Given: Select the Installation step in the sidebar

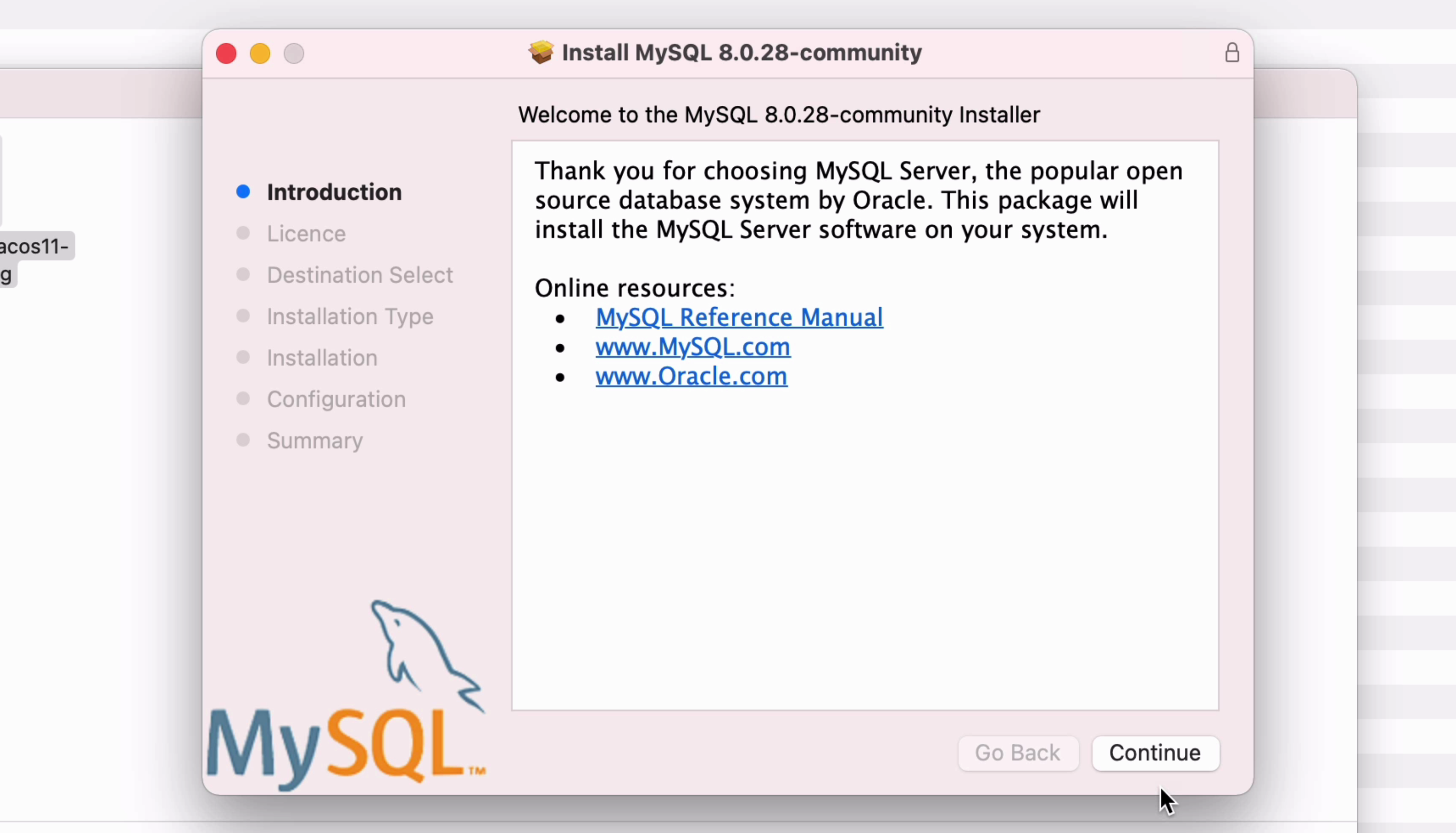Looking at the screenshot, I should click(322, 358).
